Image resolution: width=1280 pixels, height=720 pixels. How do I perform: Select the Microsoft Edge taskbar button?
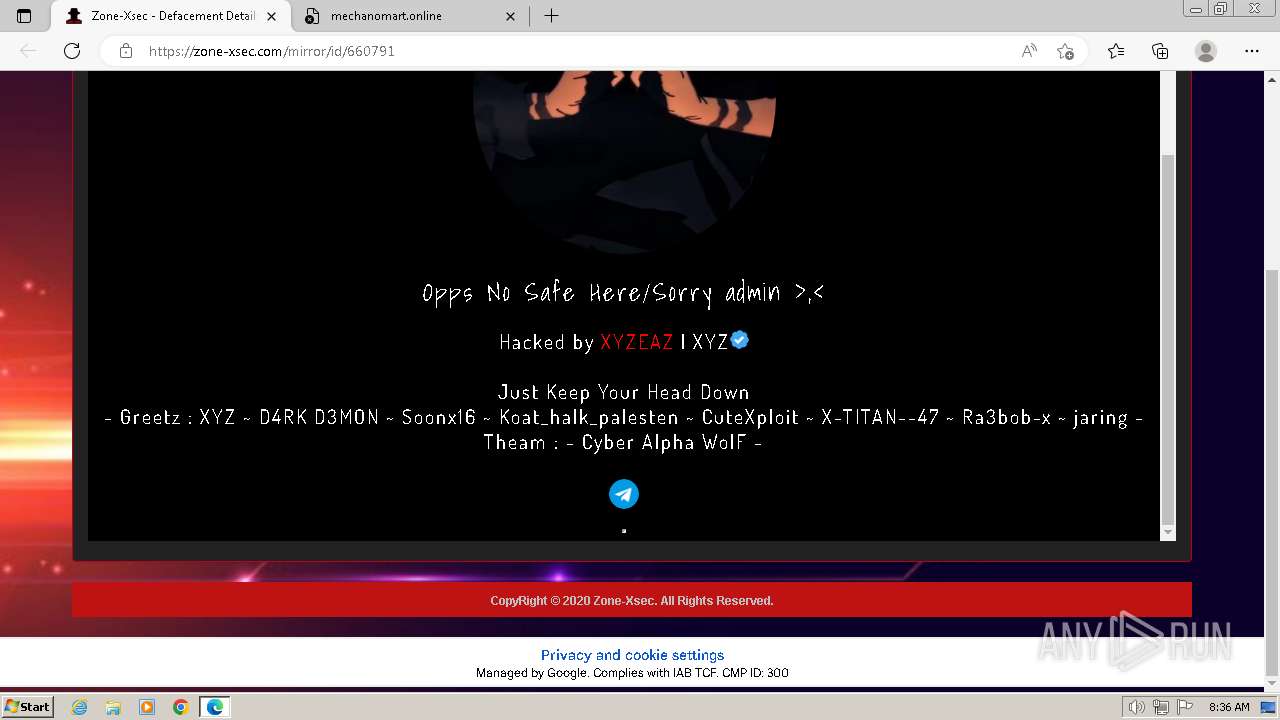(214, 707)
